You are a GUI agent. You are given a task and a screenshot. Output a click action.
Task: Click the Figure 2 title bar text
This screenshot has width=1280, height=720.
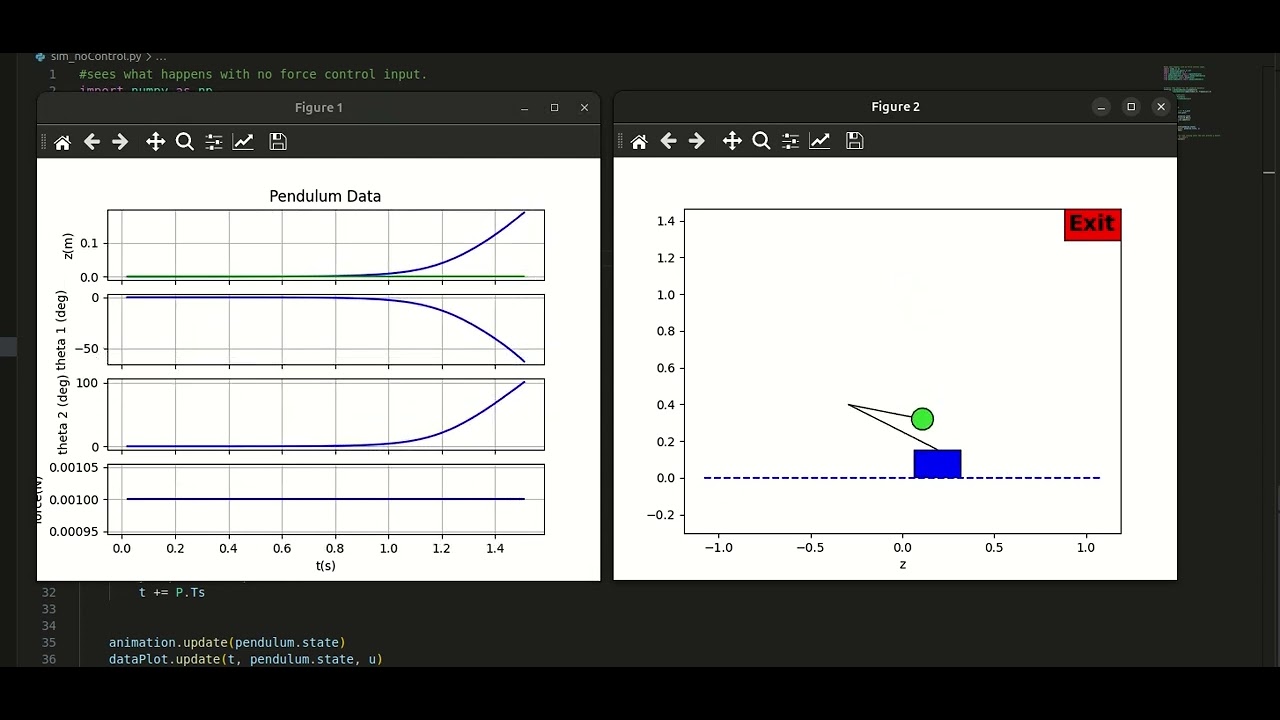coord(895,107)
